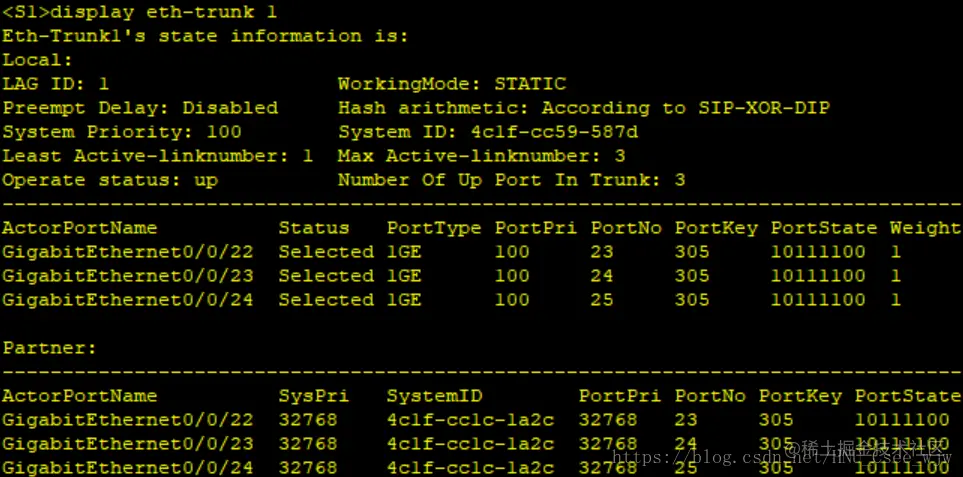The height and width of the screenshot is (477, 963).
Task: Click Weight value '1' of GigabitEthernet0/0/24
Action: (x=896, y=300)
